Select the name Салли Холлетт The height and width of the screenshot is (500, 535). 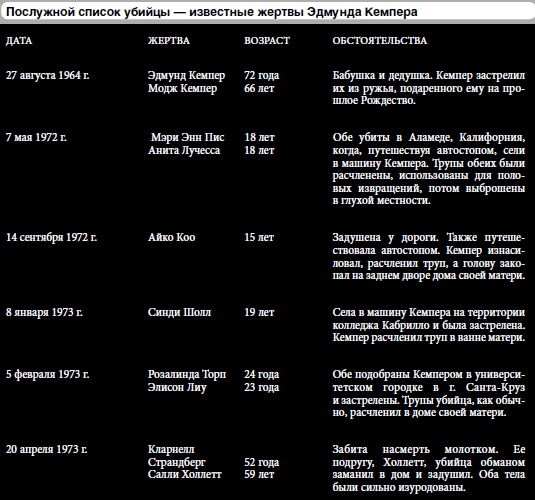coord(185,474)
